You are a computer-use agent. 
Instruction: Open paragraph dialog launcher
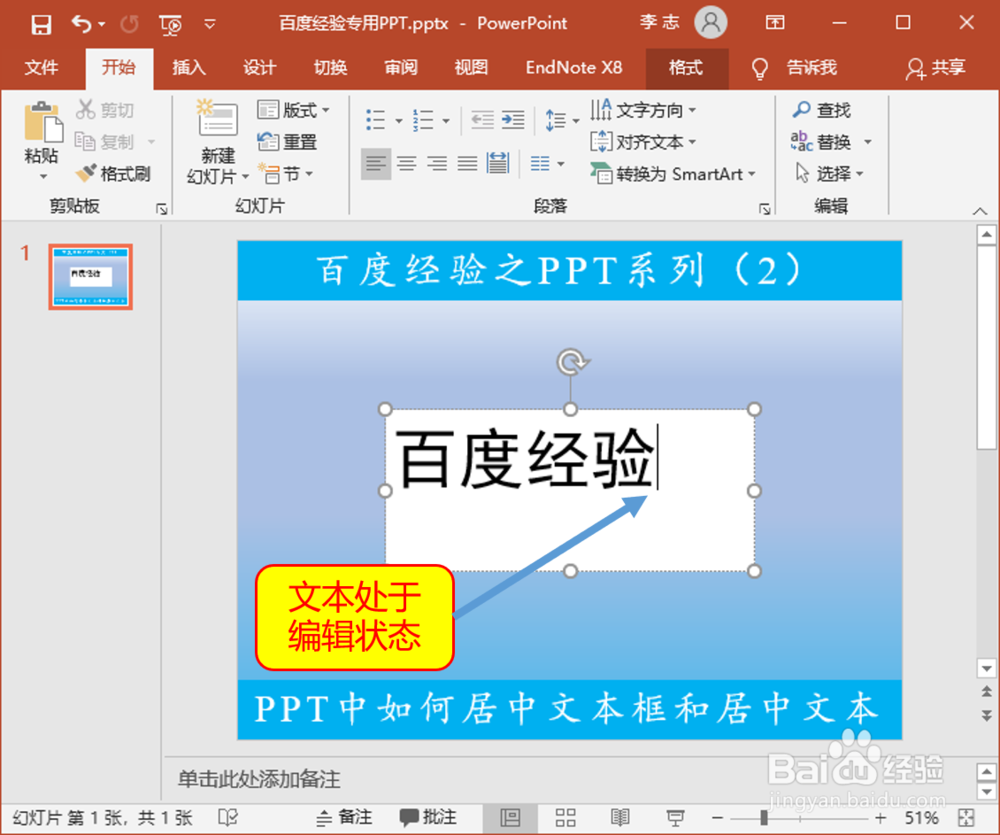765,209
